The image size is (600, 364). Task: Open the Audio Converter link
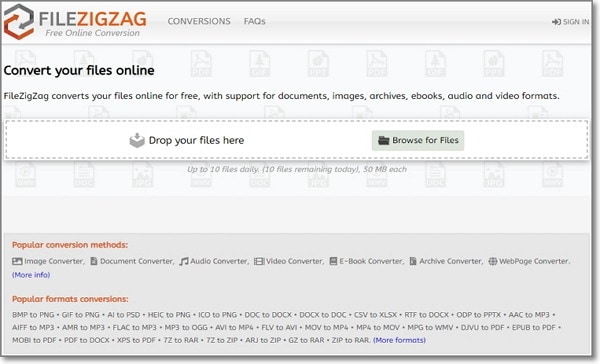[219, 261]
